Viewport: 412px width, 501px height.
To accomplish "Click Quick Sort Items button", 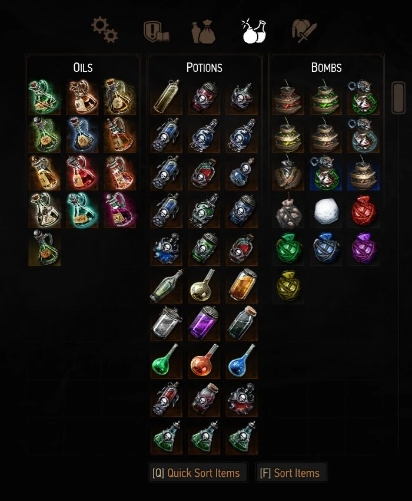I will click(x=196, y=473).
